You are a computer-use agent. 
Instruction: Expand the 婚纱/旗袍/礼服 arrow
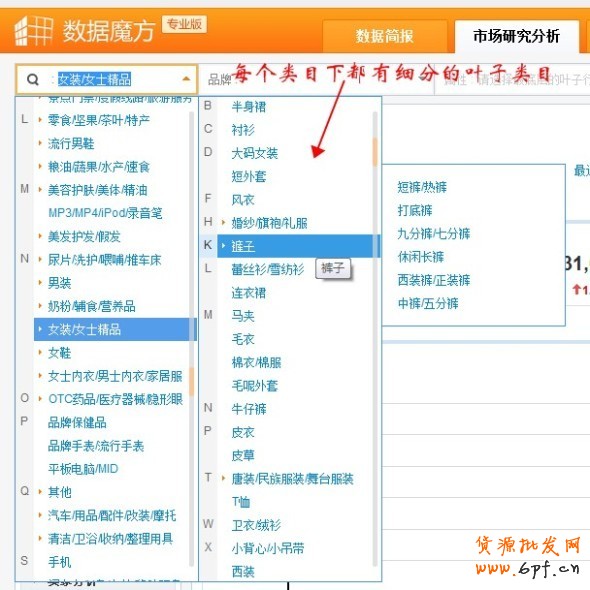click(223, 222)
